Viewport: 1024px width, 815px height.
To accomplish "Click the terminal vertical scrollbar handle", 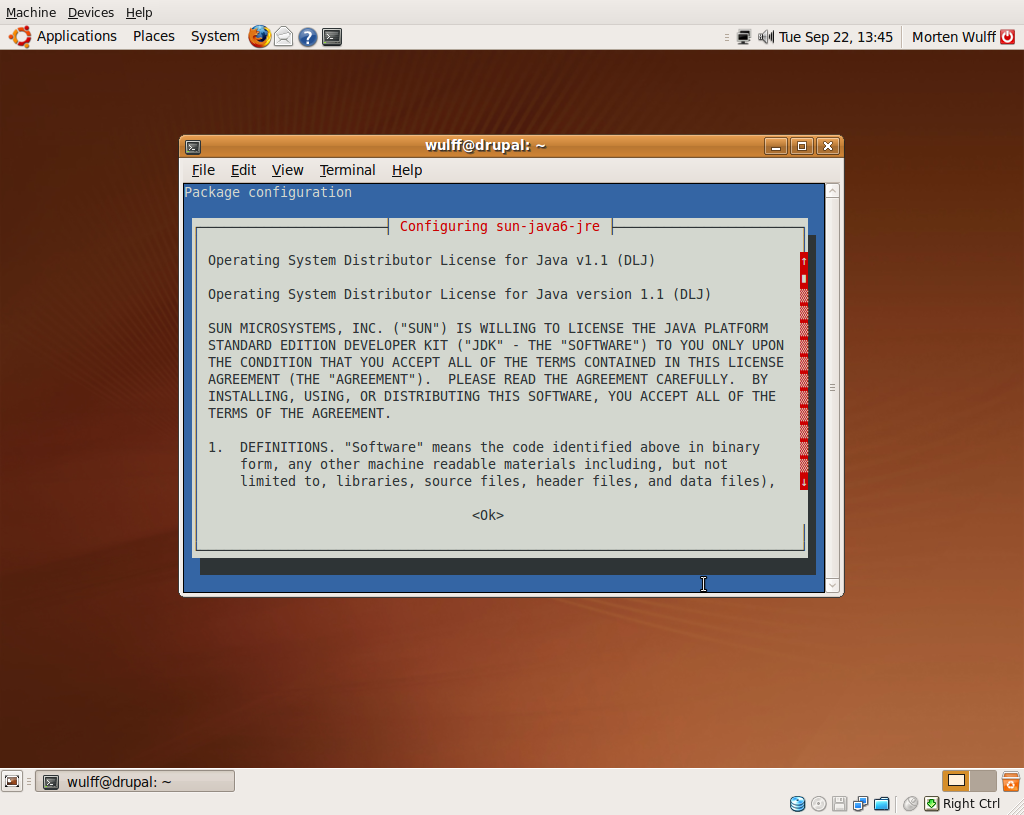I will pos(832,388).
